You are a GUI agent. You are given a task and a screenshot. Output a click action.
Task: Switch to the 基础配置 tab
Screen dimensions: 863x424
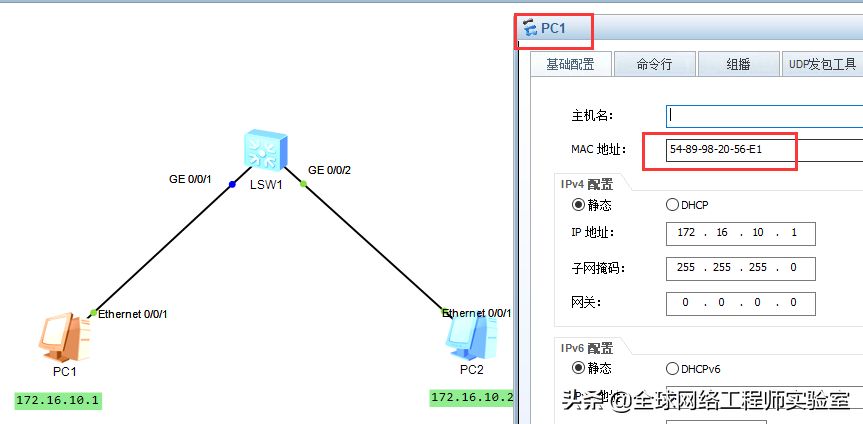(x=571, y=64)
